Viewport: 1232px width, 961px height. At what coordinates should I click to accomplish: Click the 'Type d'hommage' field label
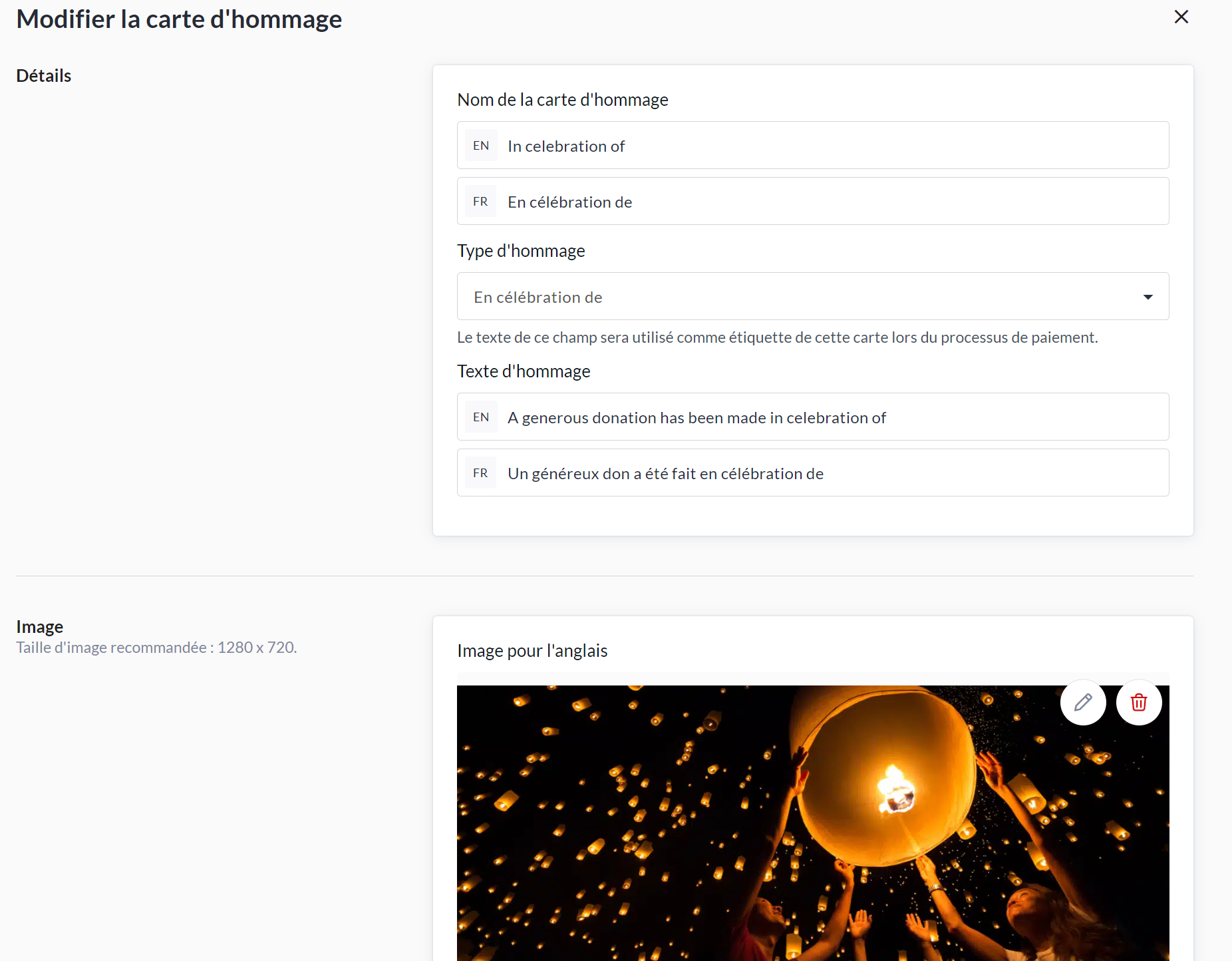tap(521, 251)
